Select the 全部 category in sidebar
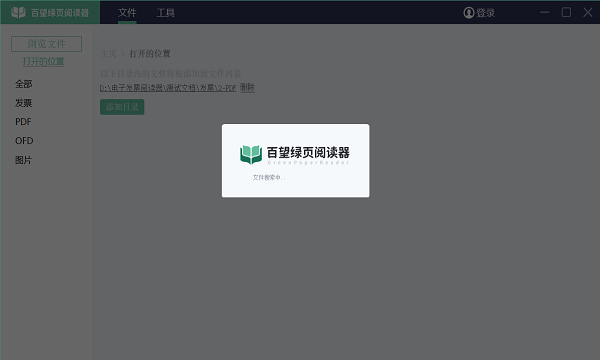The width and height of the screenshot is (600, 360). point(24,84)
